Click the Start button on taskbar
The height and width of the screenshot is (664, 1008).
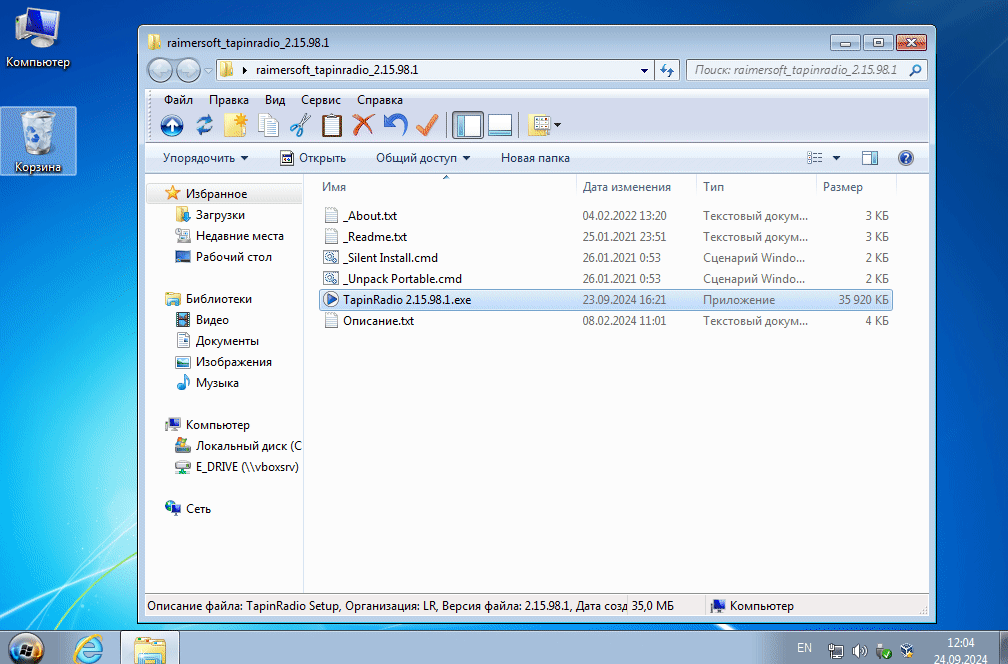point(24,649)
